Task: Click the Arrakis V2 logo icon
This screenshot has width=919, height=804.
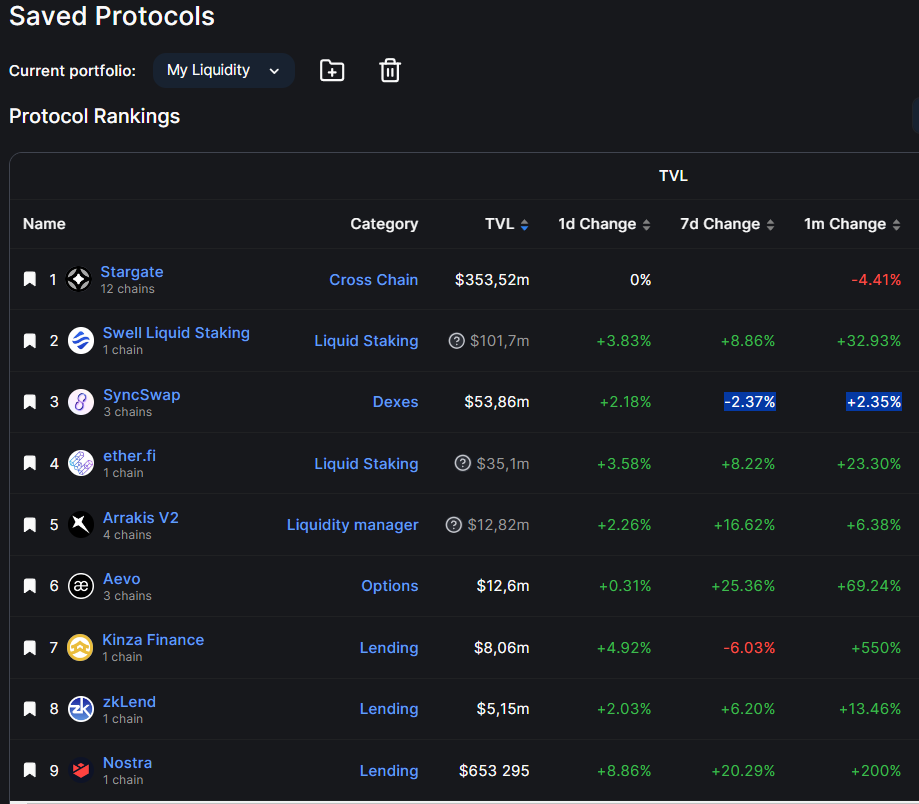Action: (81, 524)
